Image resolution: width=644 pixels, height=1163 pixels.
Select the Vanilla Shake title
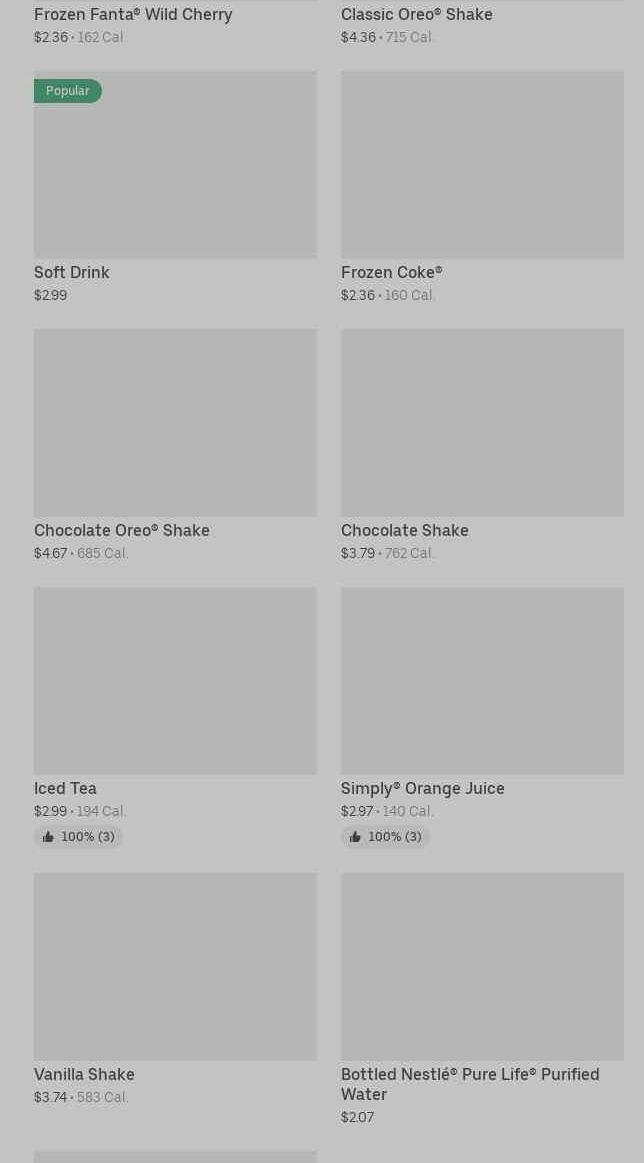coord(84,1074)
